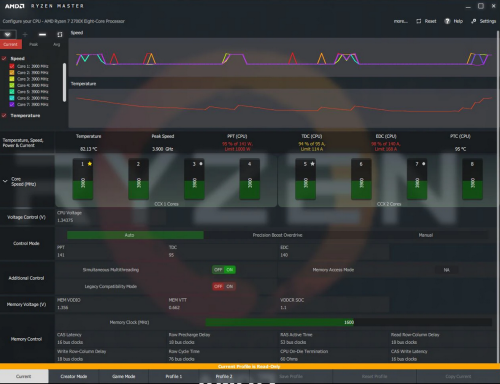Open the more... menu
This screenshot has width=500, height=384.
[401, 21]
